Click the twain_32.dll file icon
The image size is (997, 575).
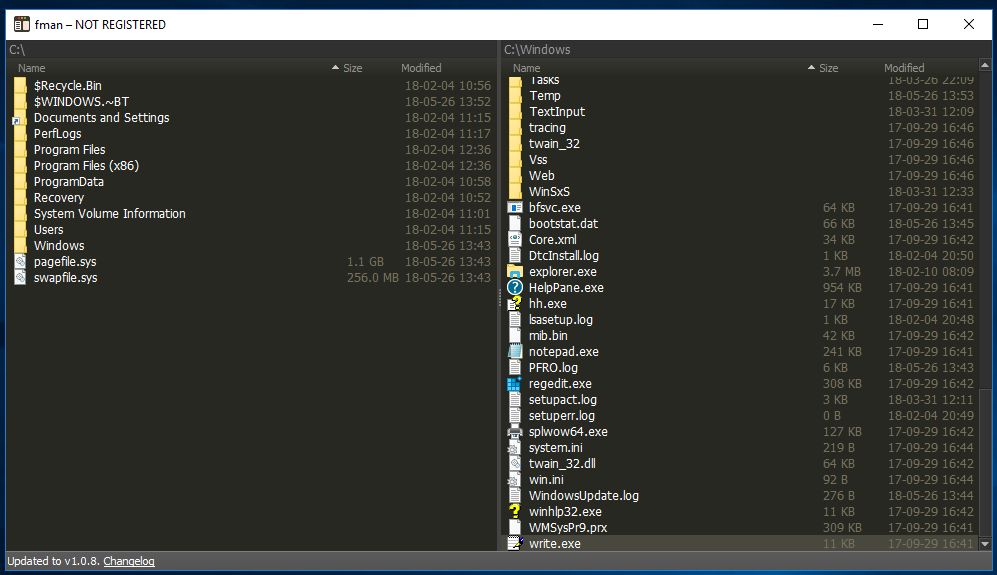(x=515, y=464)
